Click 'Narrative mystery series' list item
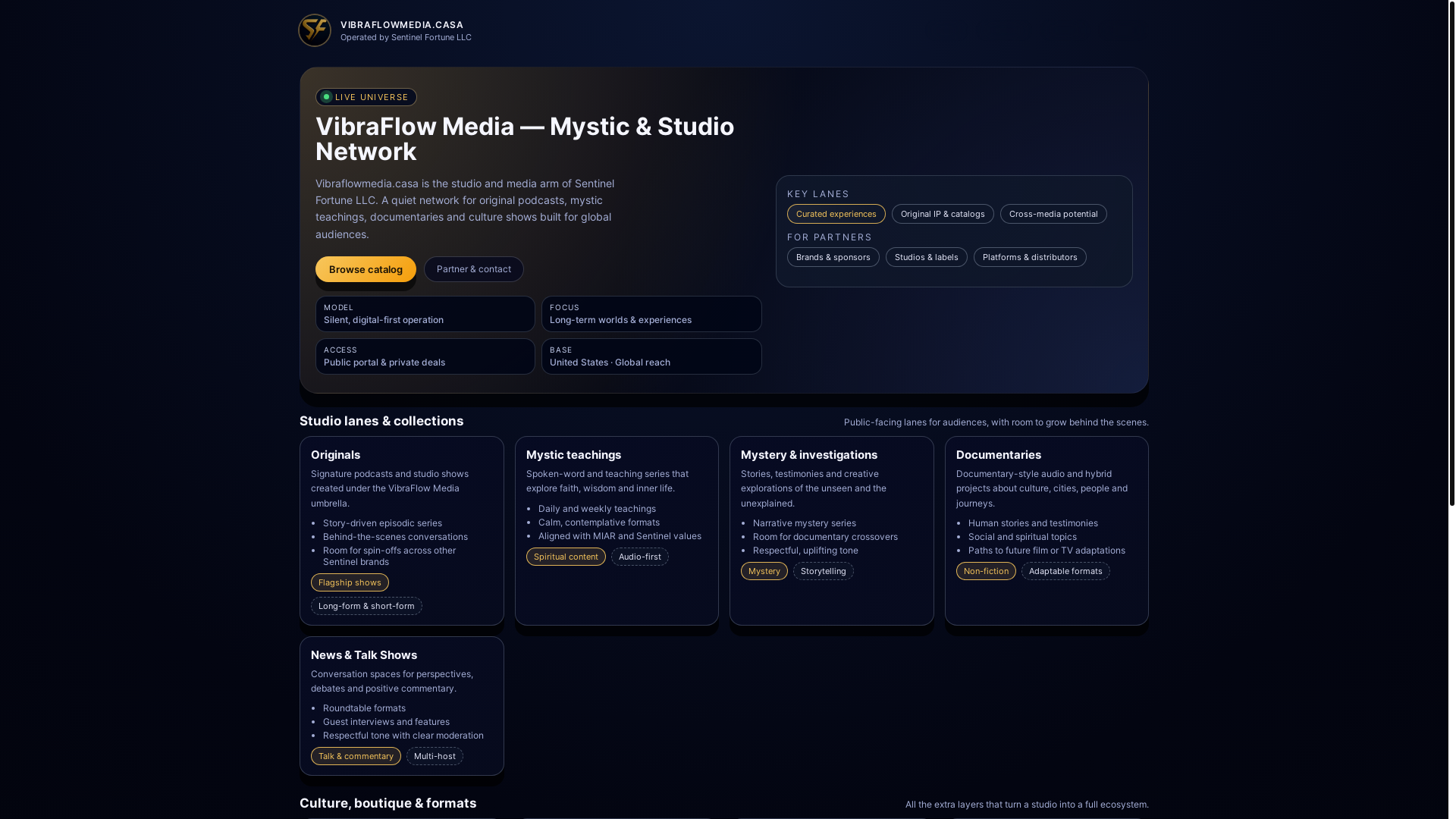Screen dimensions: 1456x819 coord(805,523)
